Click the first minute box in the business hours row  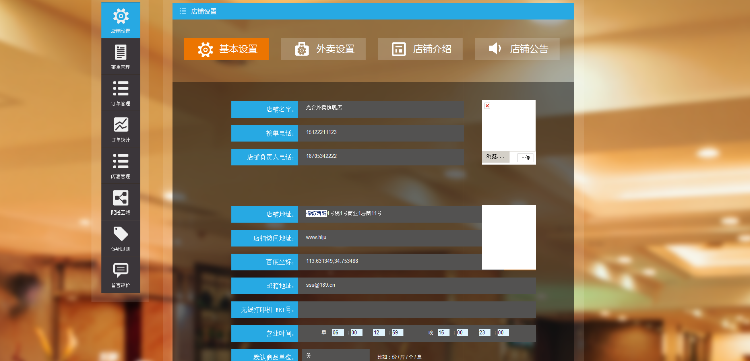click(356, 333)
